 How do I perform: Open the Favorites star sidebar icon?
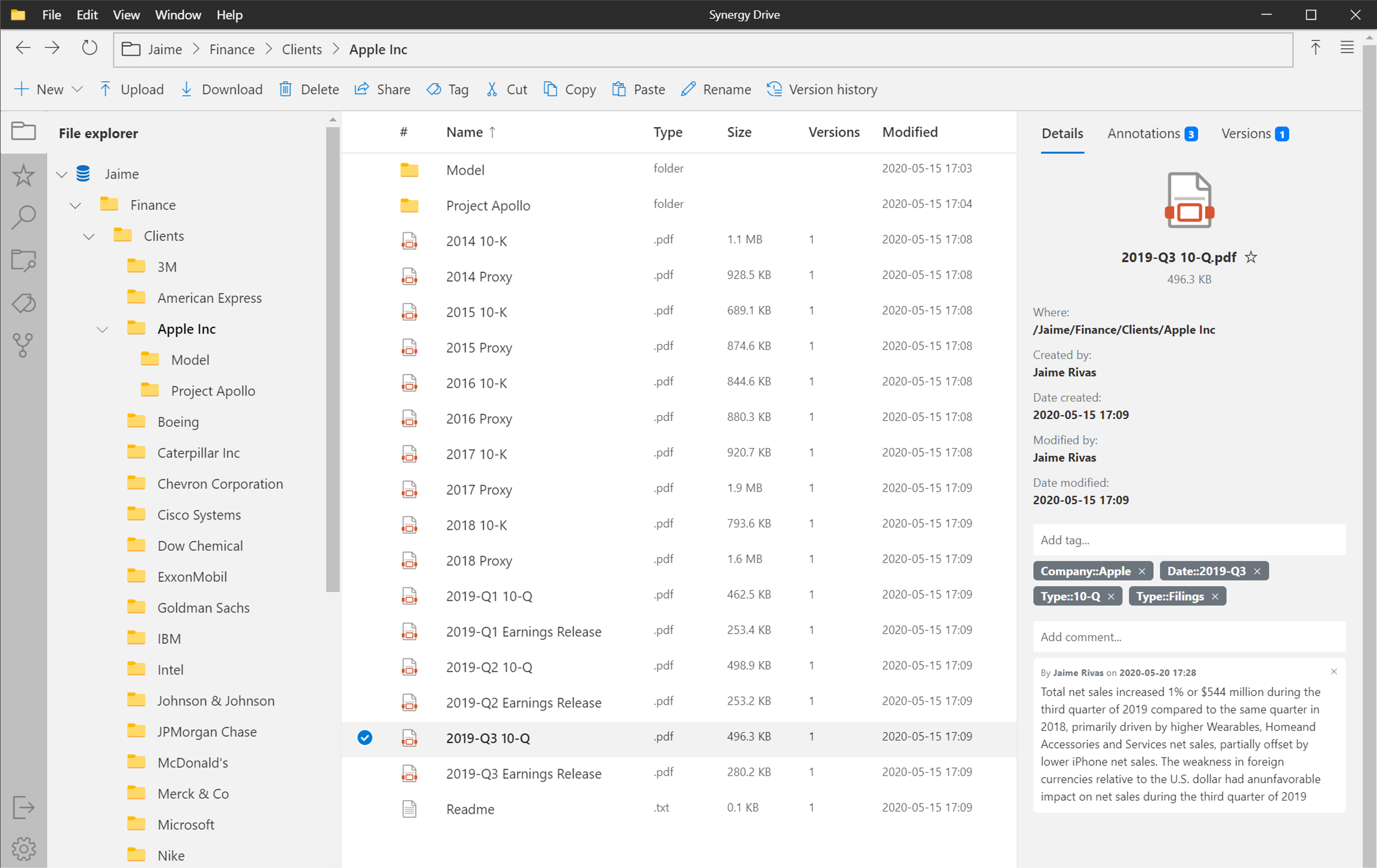pos(23,176)
